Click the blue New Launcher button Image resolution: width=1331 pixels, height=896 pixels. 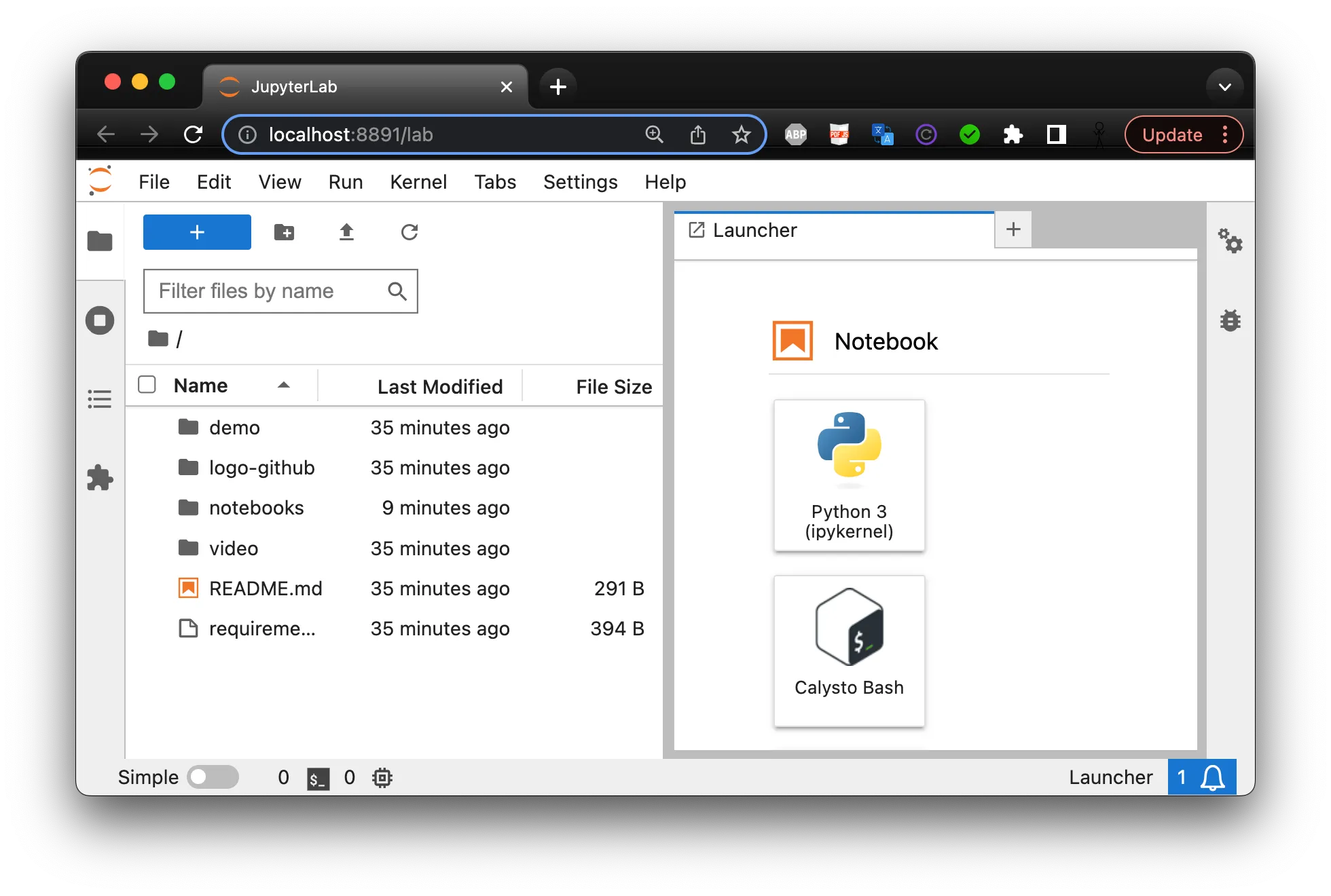(197, 232)
